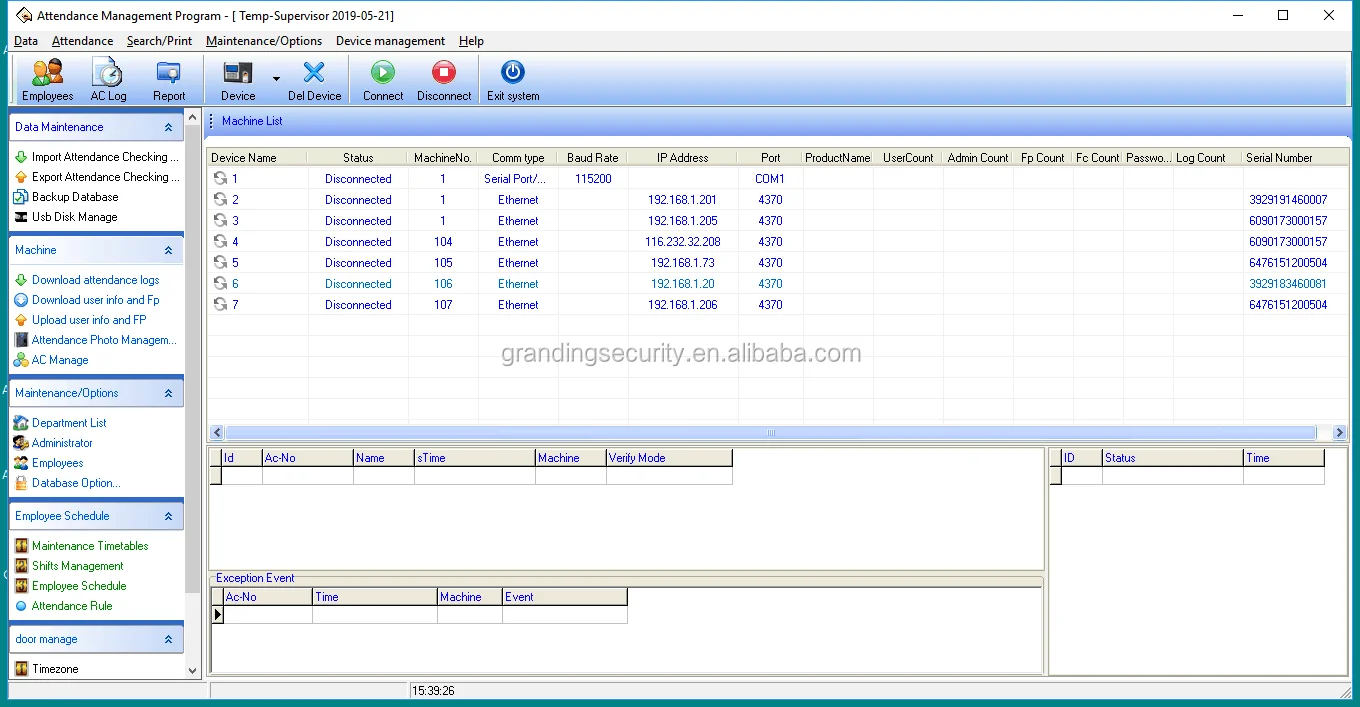Open the Employees toolbar icon

tap(47, 73)
